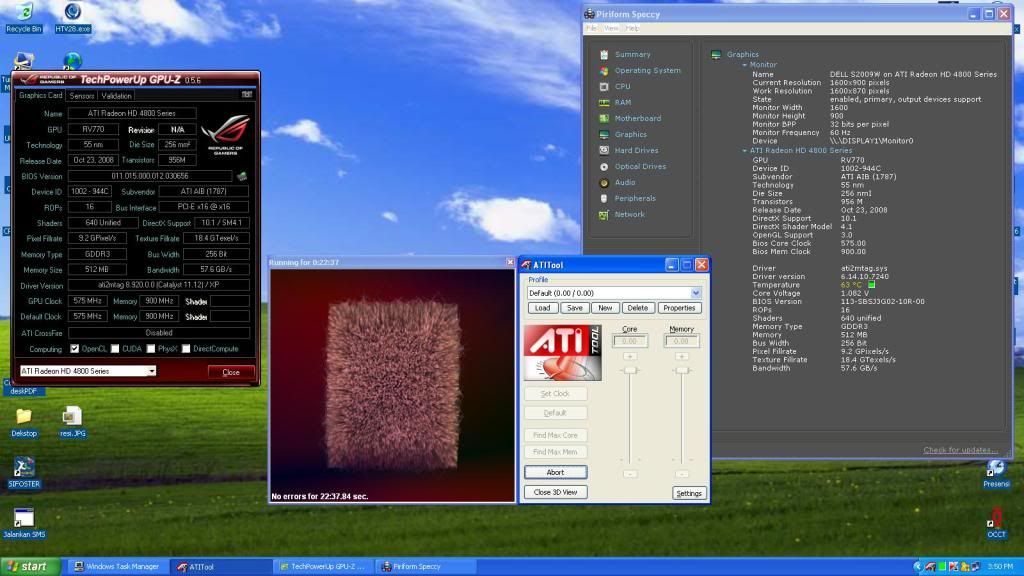Select the Network icon in Speccy sidebar

coord(604,215)
